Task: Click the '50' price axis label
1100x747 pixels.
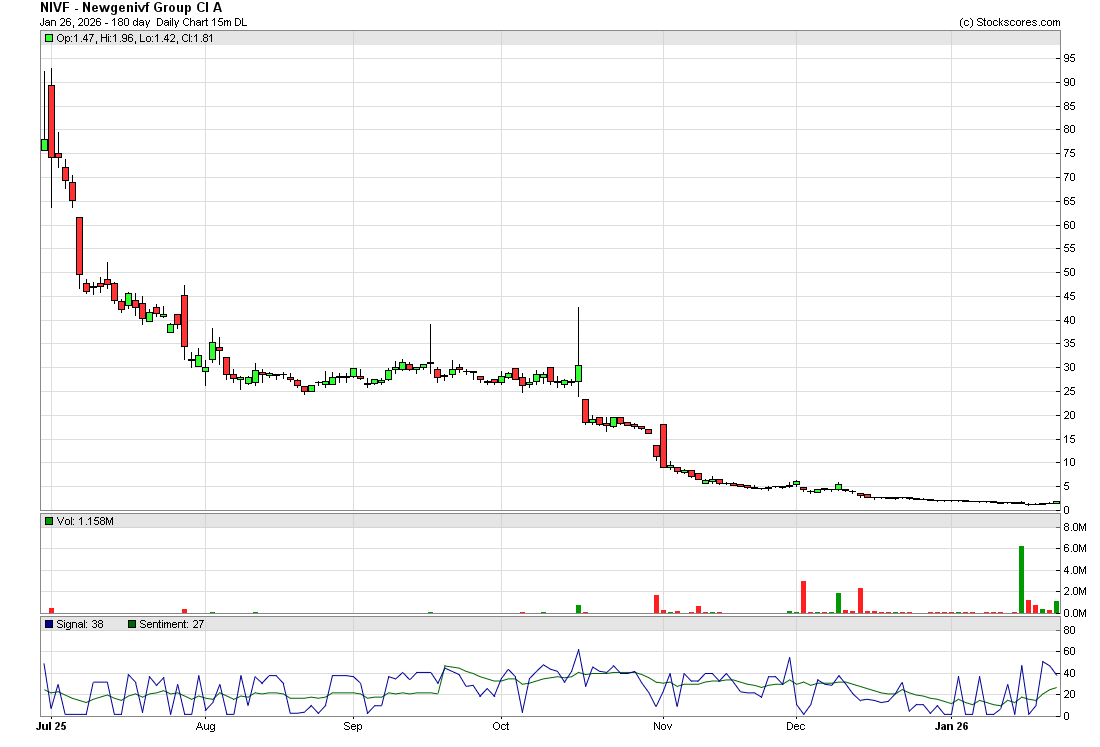Action: 1069,272
